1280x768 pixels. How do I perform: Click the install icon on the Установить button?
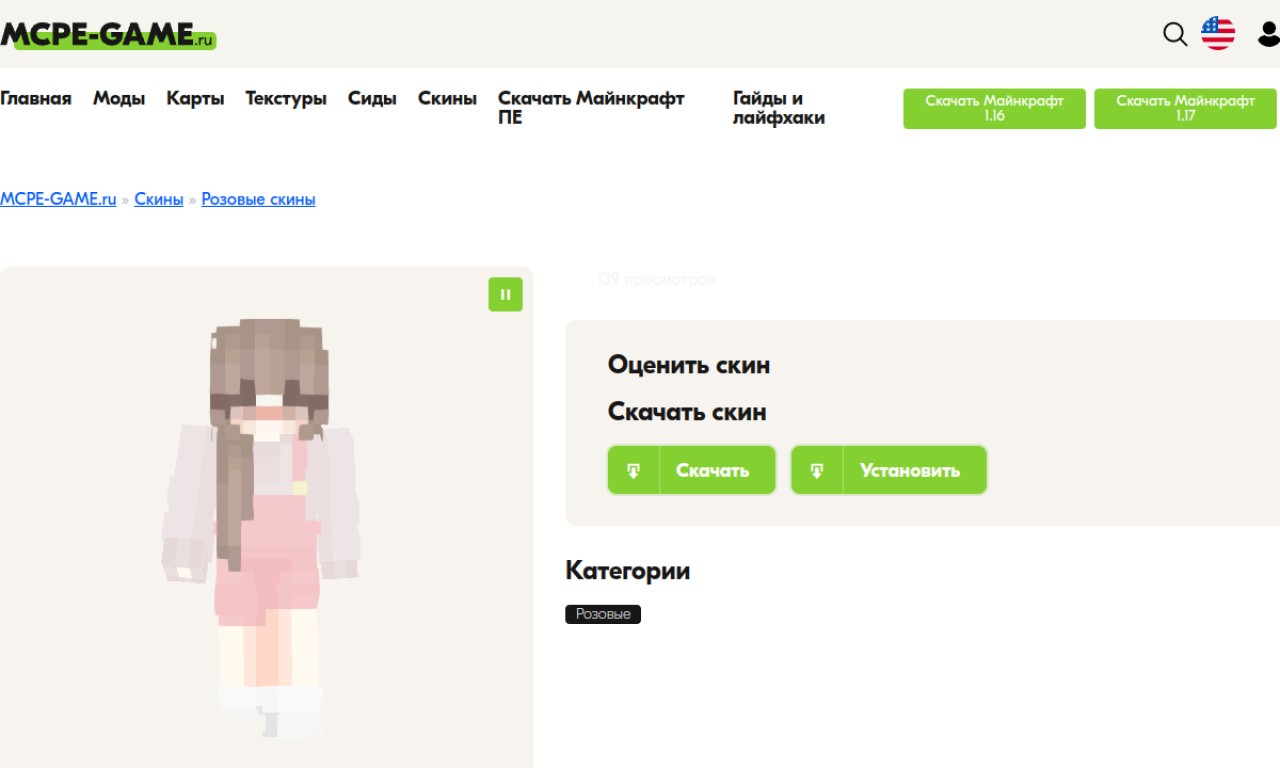817,470
